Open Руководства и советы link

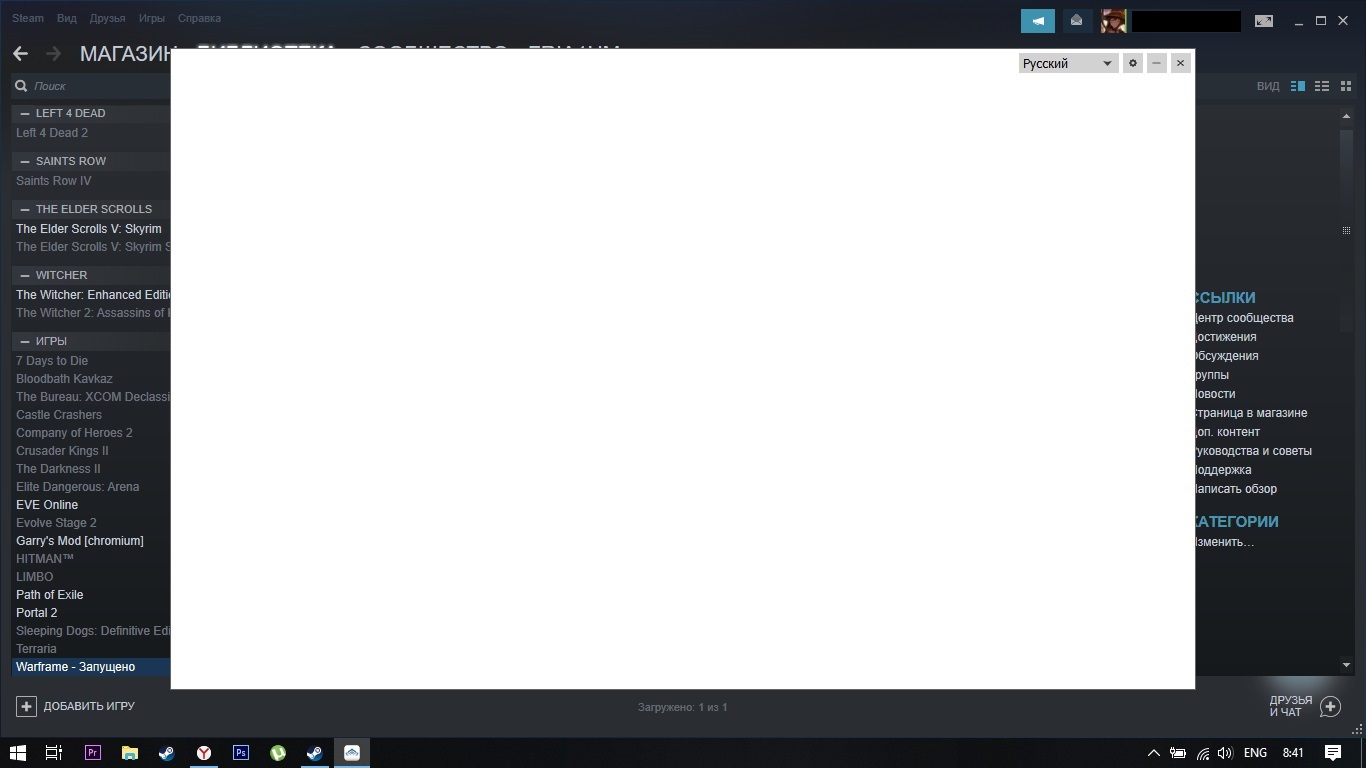[x=1254, y=451]
